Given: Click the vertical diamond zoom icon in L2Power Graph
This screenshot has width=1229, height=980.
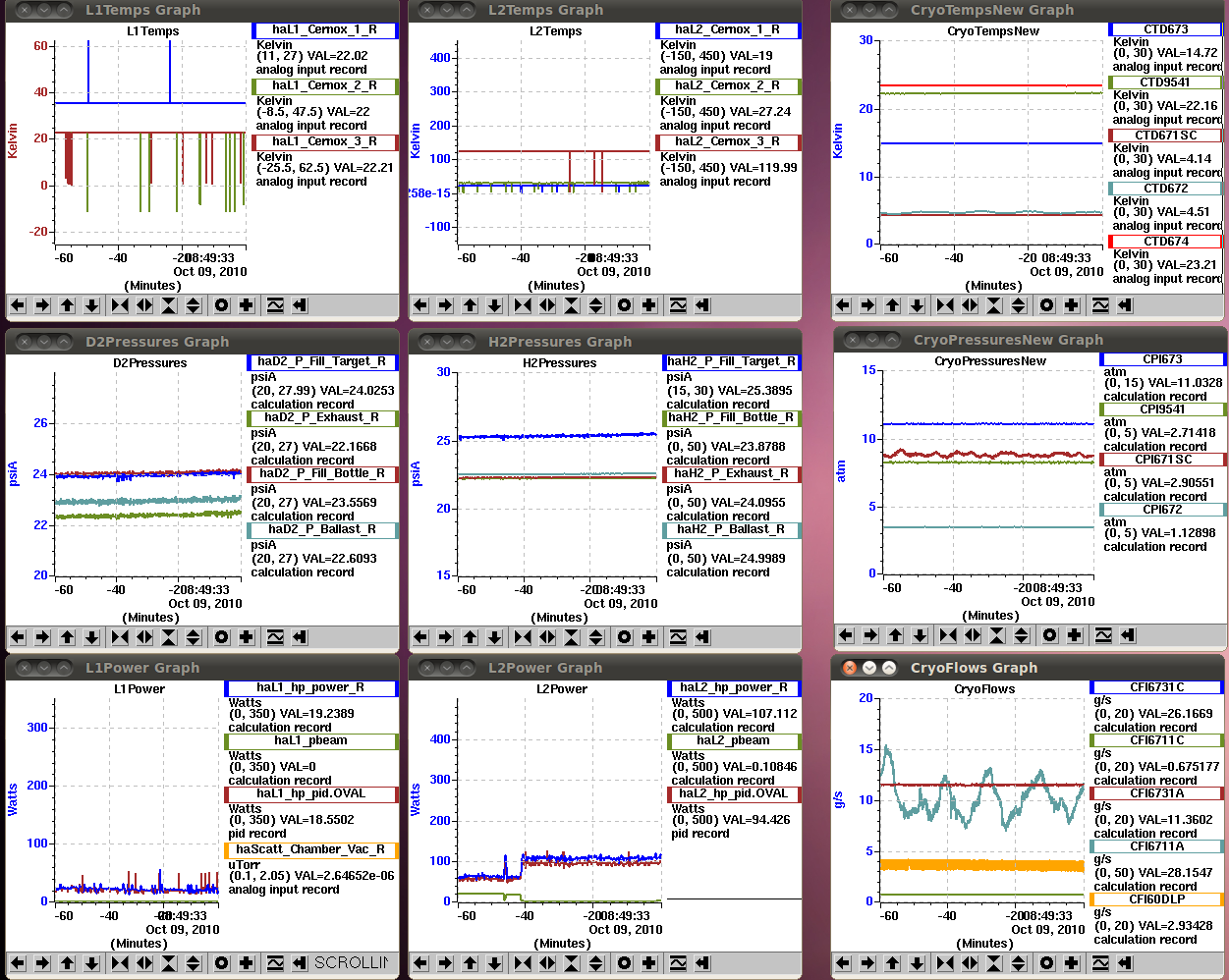Looking at the screenshot, I should 596,963.
